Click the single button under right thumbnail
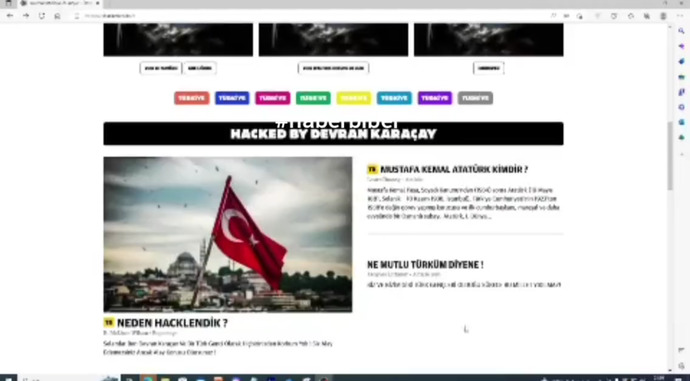The image size is (690, 381). 488,68
